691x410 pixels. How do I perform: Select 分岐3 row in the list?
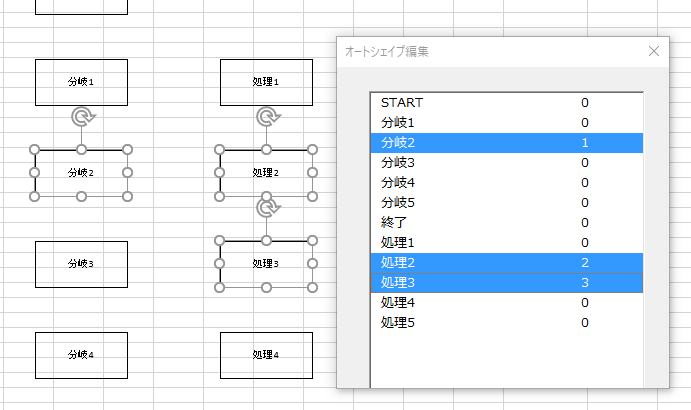[x=507, y=163]
